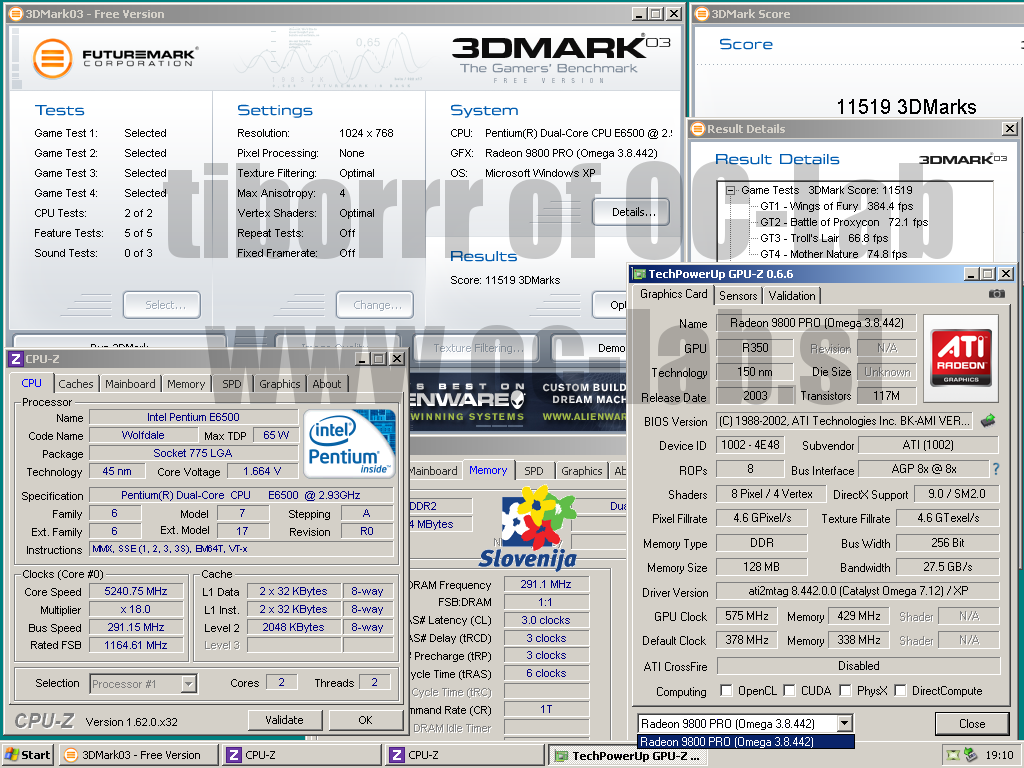Enable the PhysX checkbox

845,690
